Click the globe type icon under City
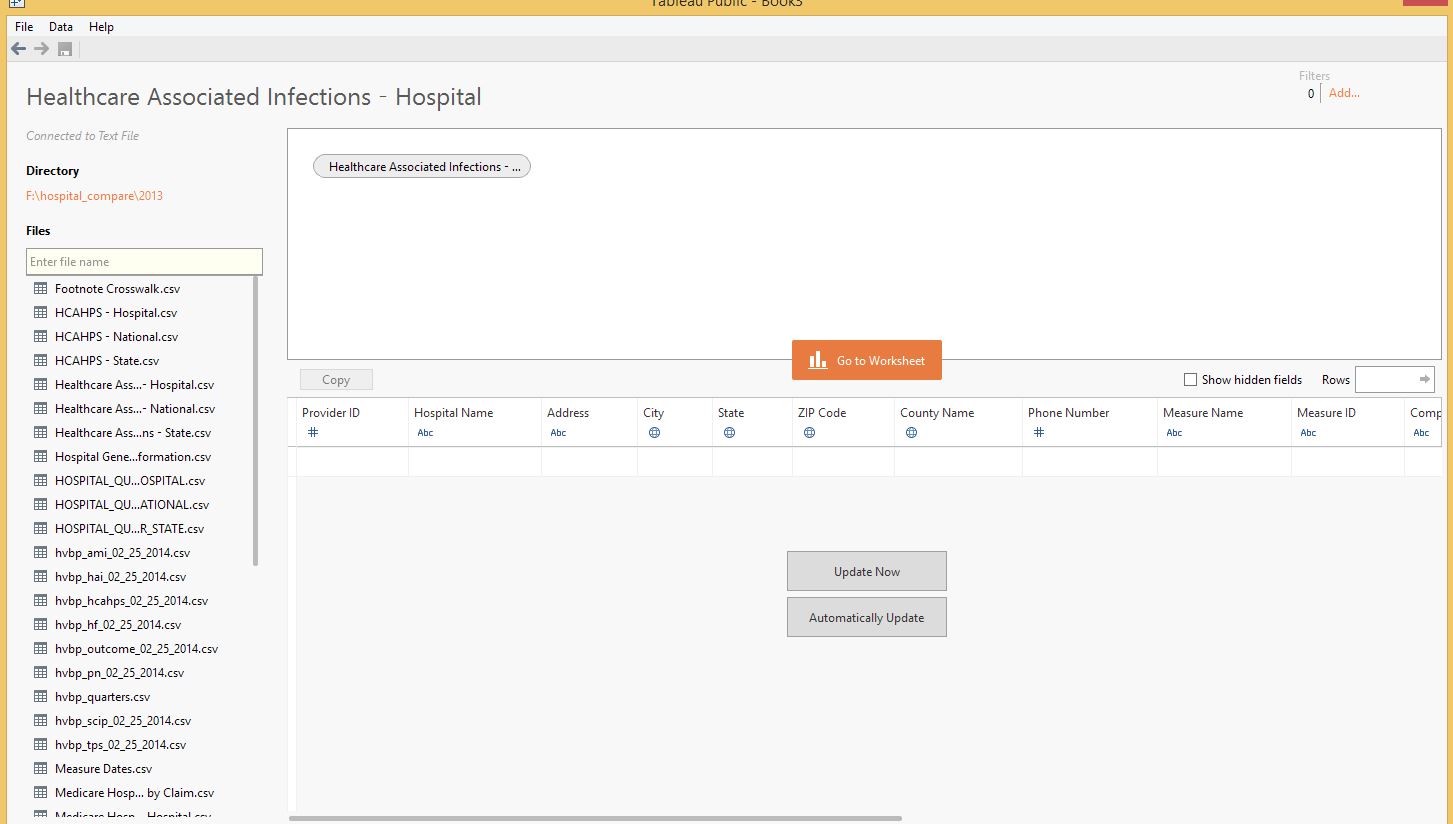 (654, 433)
